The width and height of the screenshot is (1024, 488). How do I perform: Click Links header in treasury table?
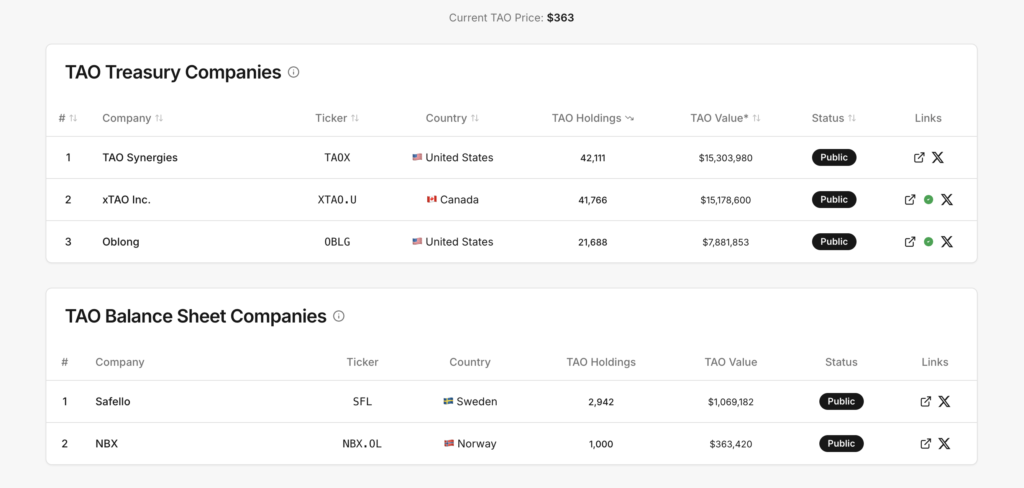coord(928,118)
